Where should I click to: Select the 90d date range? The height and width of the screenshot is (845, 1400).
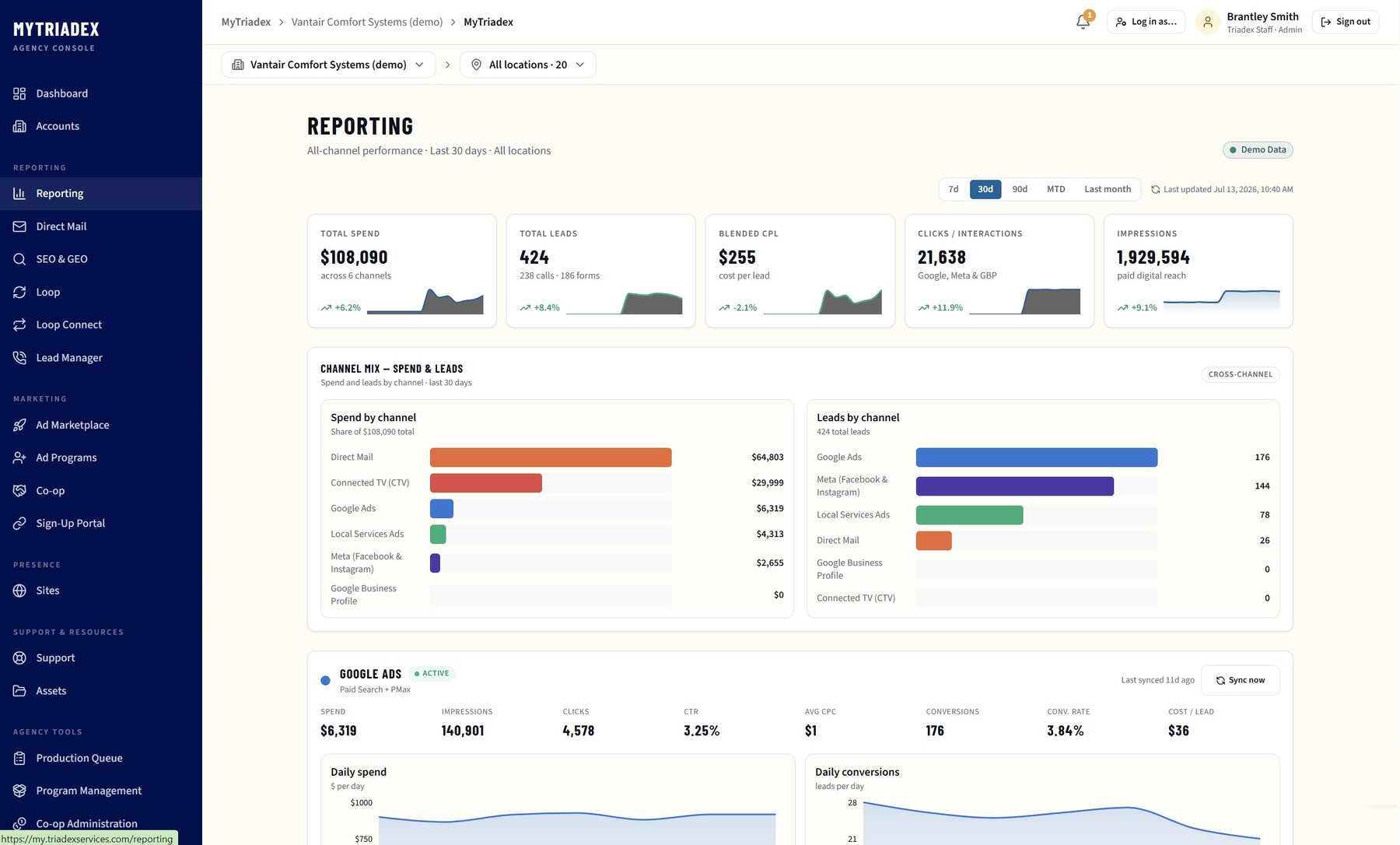tap(1020, 189)
